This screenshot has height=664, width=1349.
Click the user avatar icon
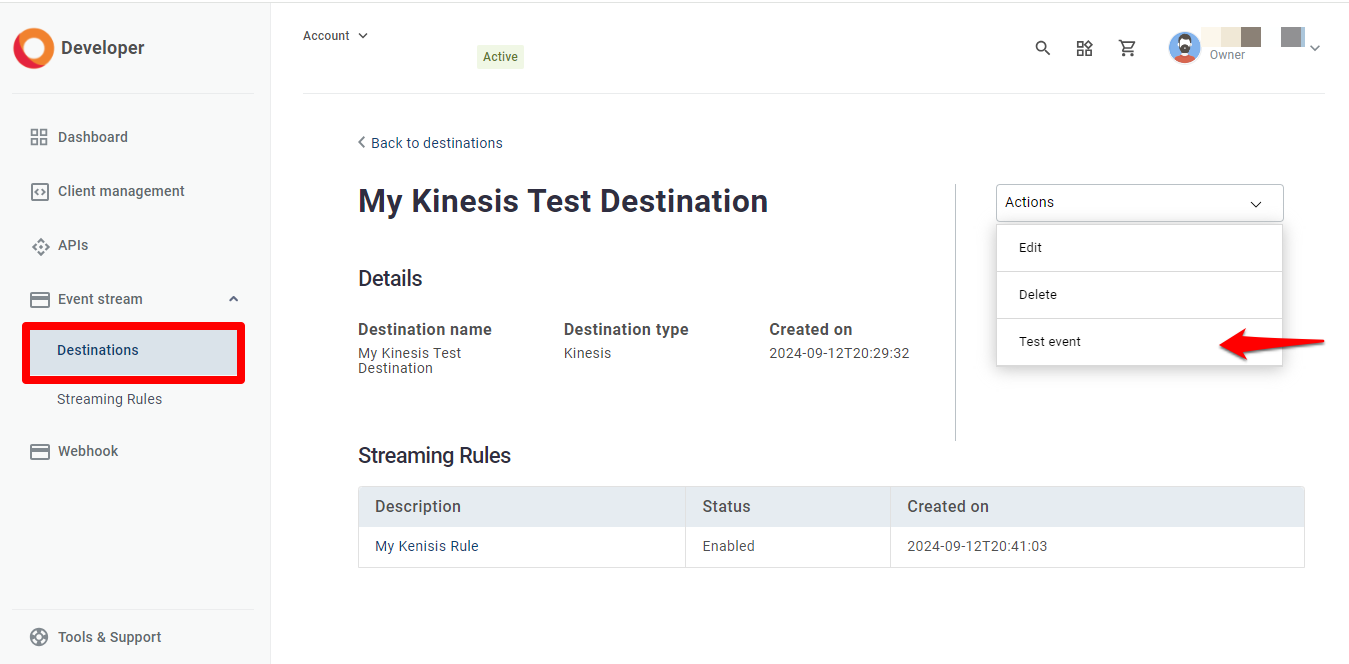tap(1184, 47)
